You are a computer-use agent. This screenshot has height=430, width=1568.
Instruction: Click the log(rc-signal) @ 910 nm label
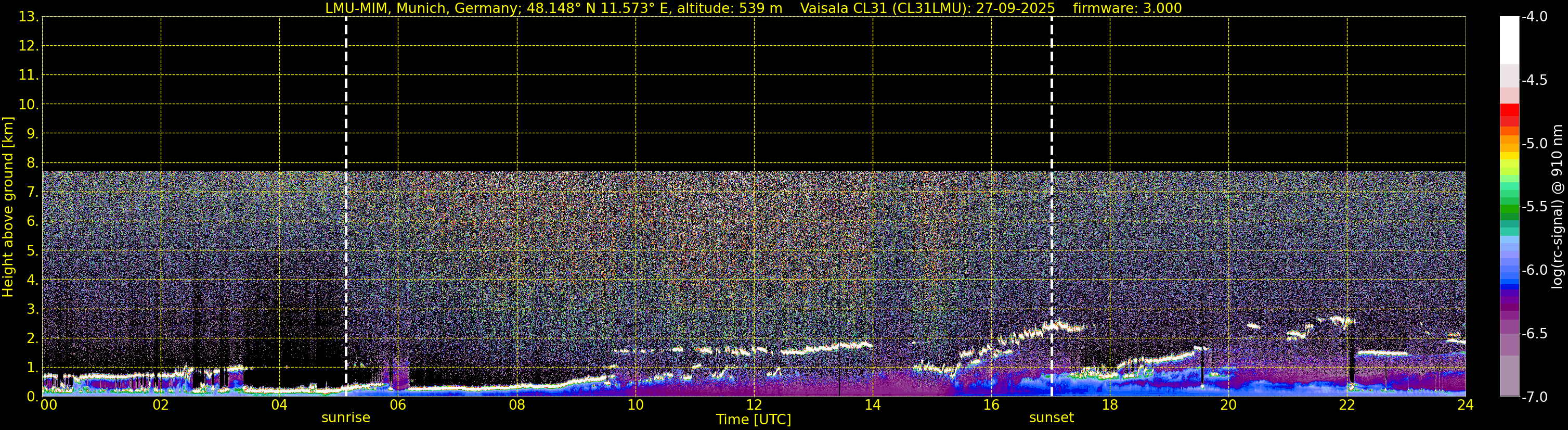1558,207
